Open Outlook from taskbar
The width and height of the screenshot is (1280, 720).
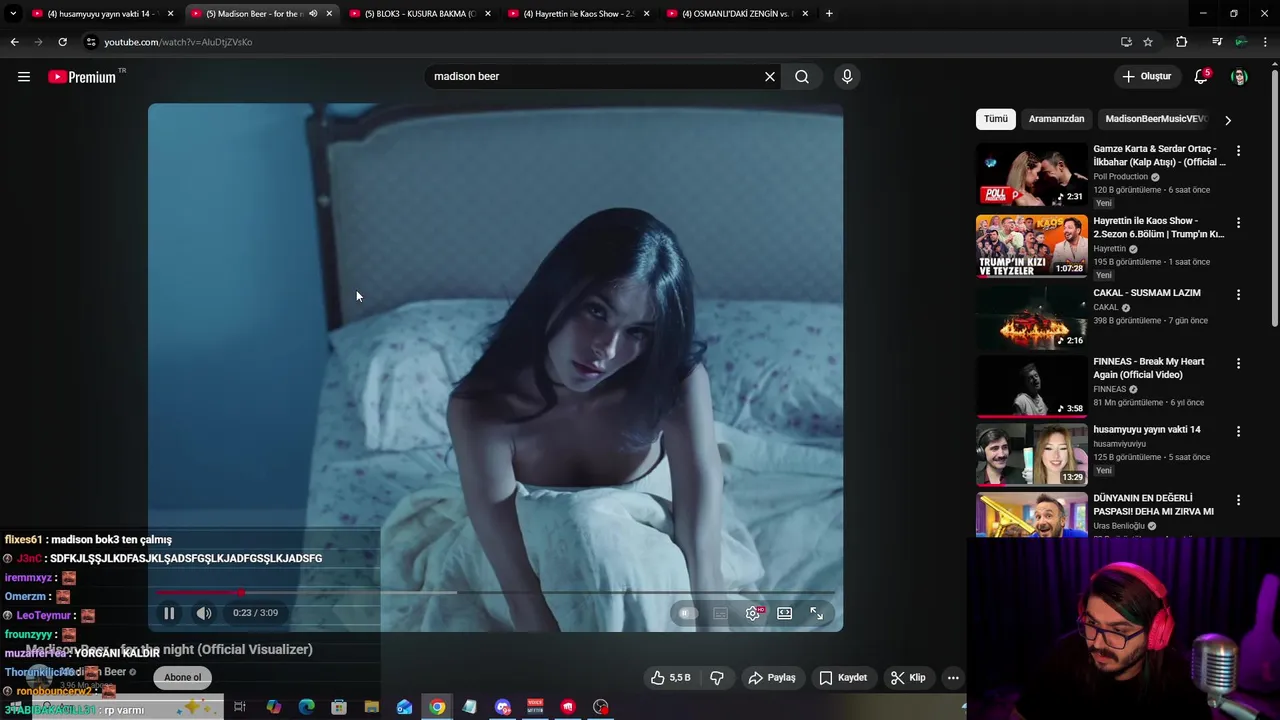404,707
